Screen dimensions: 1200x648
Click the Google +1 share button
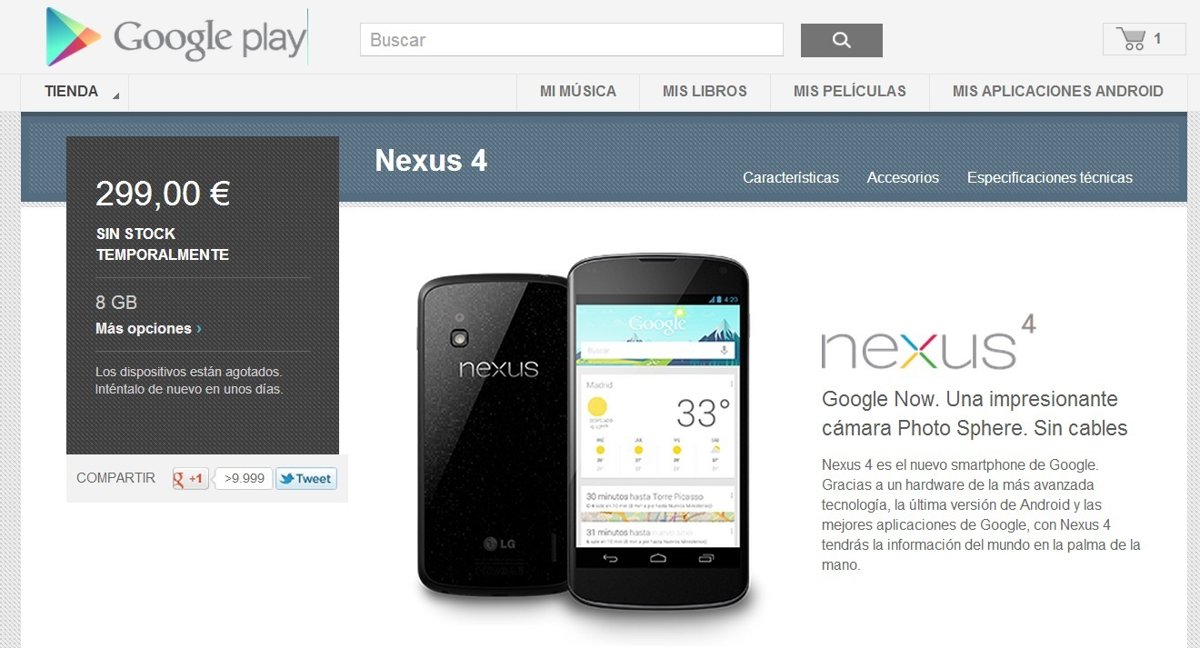pos(190,478)
